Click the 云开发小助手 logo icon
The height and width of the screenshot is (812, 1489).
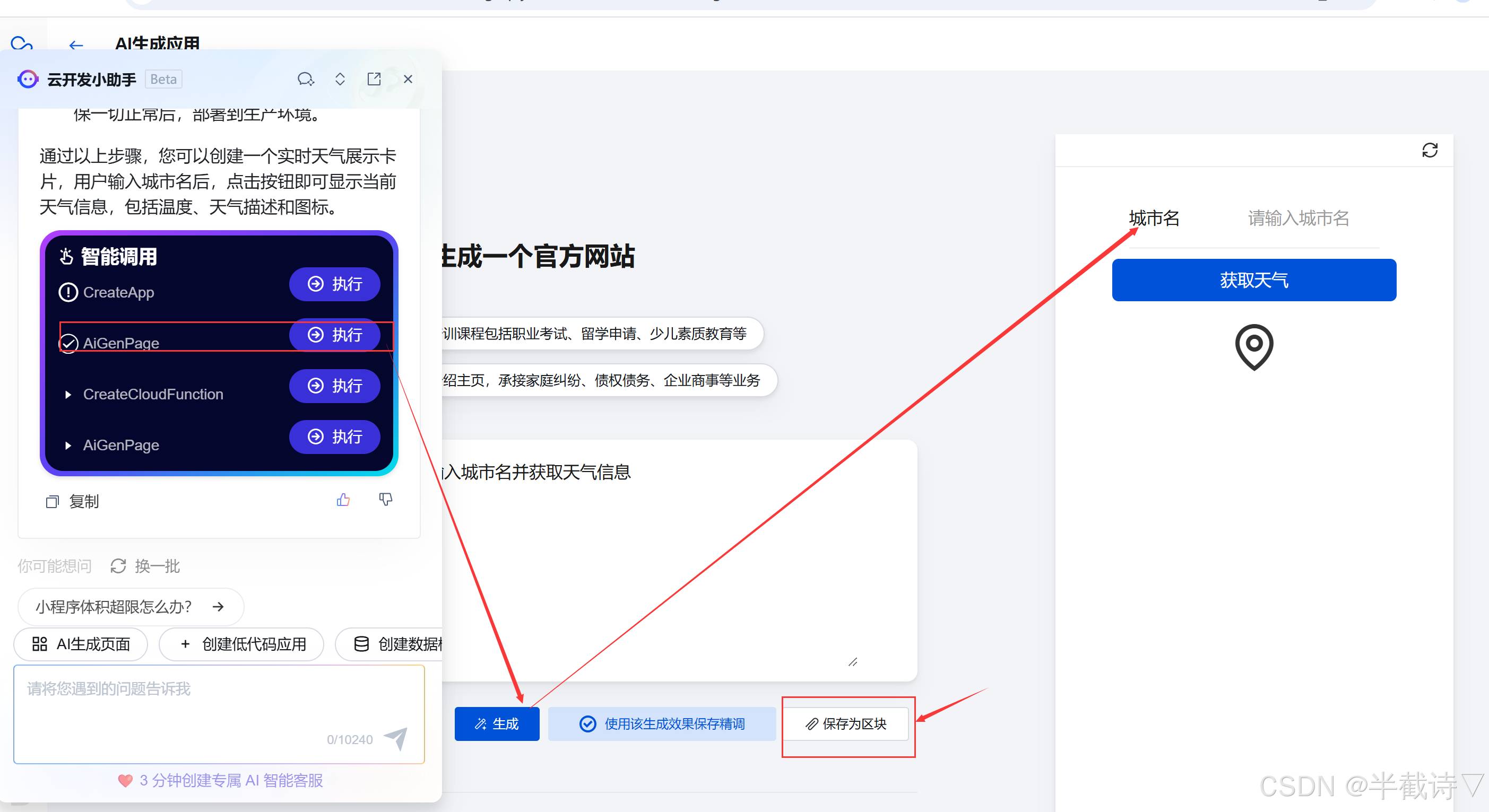tap(28, 79)
